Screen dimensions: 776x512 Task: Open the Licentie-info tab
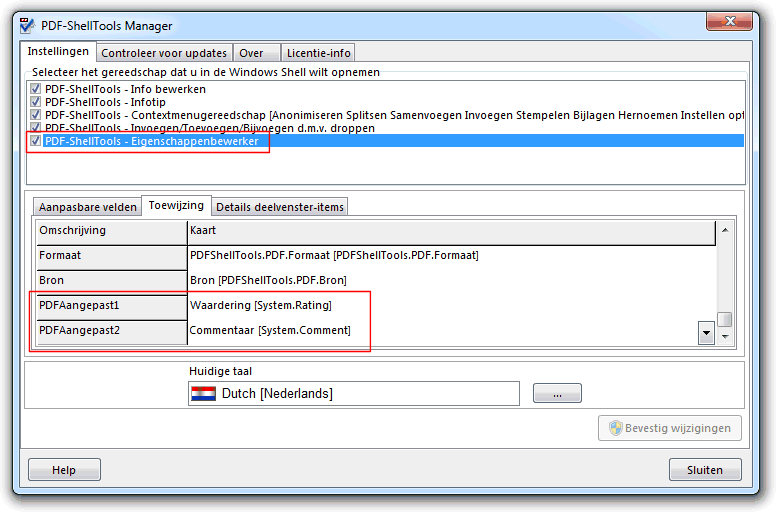[318, 53]
